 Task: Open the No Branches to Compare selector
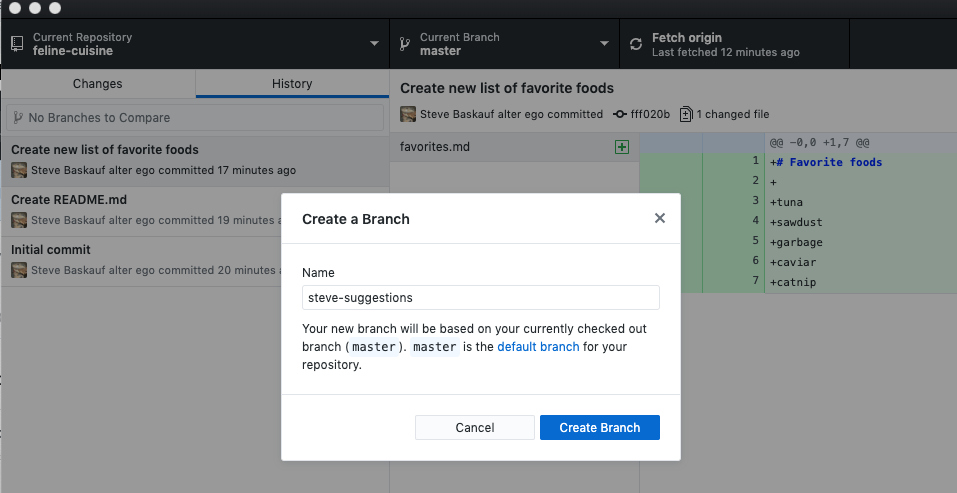(x=195, y=118)
